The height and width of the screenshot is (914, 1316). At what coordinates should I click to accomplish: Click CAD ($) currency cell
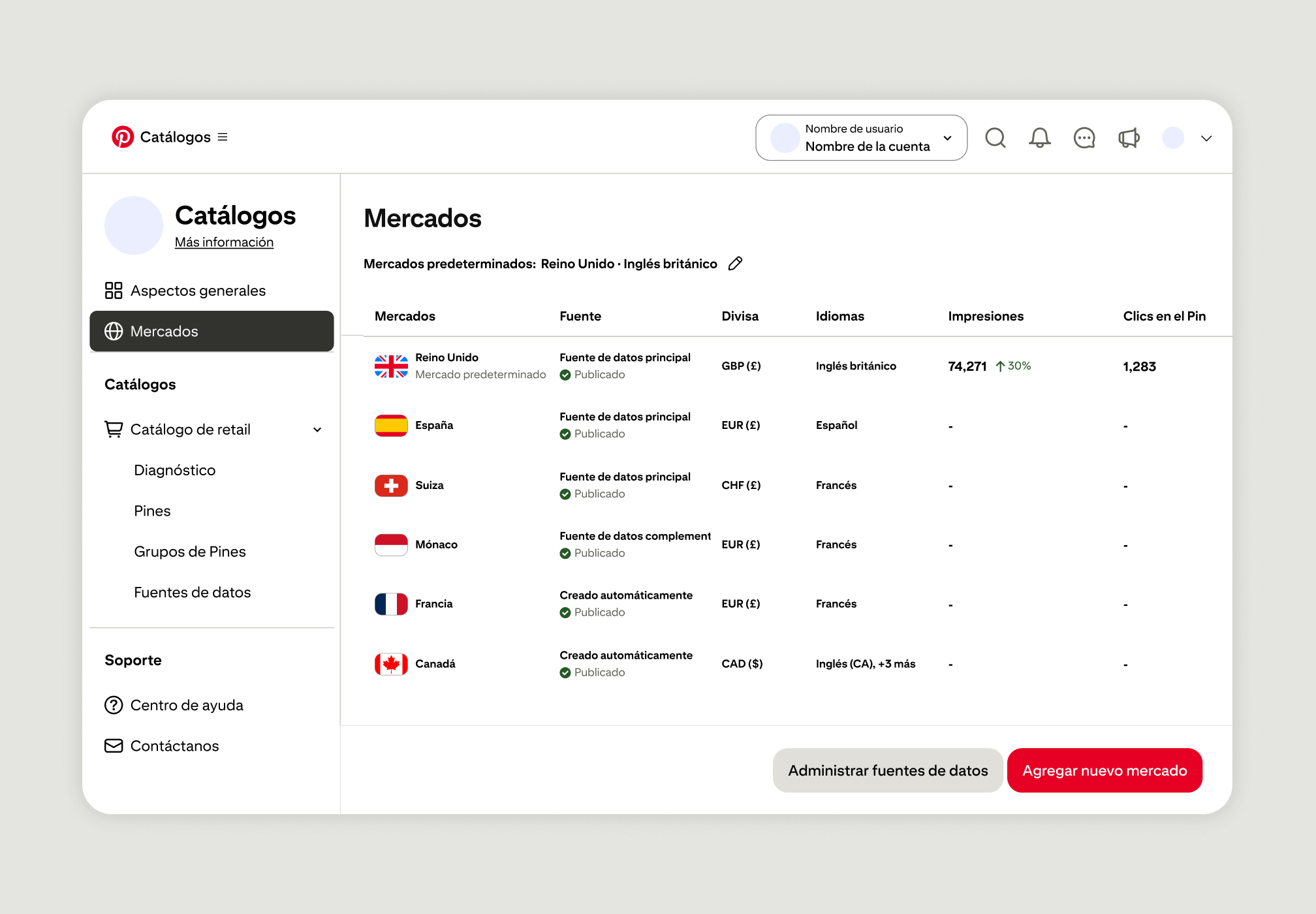click(x=742, y=664)
